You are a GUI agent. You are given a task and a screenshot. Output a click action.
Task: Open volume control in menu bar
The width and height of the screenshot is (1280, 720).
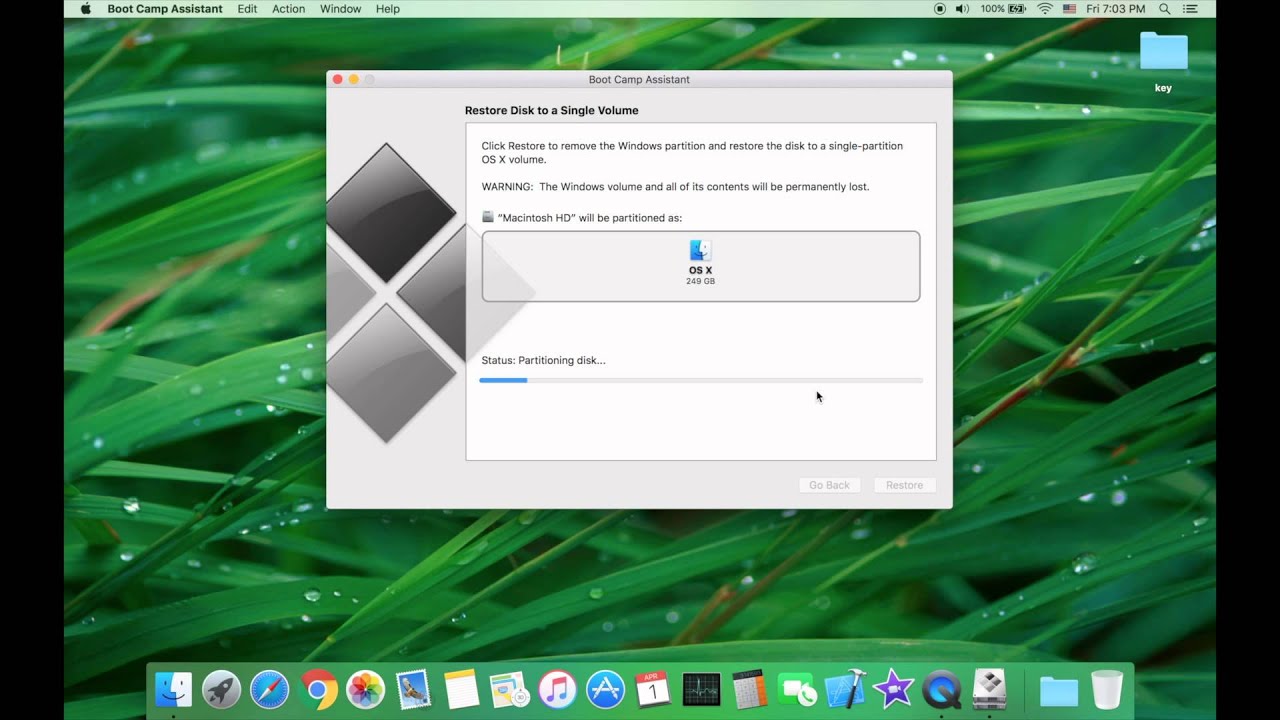[x=963, y=9]
